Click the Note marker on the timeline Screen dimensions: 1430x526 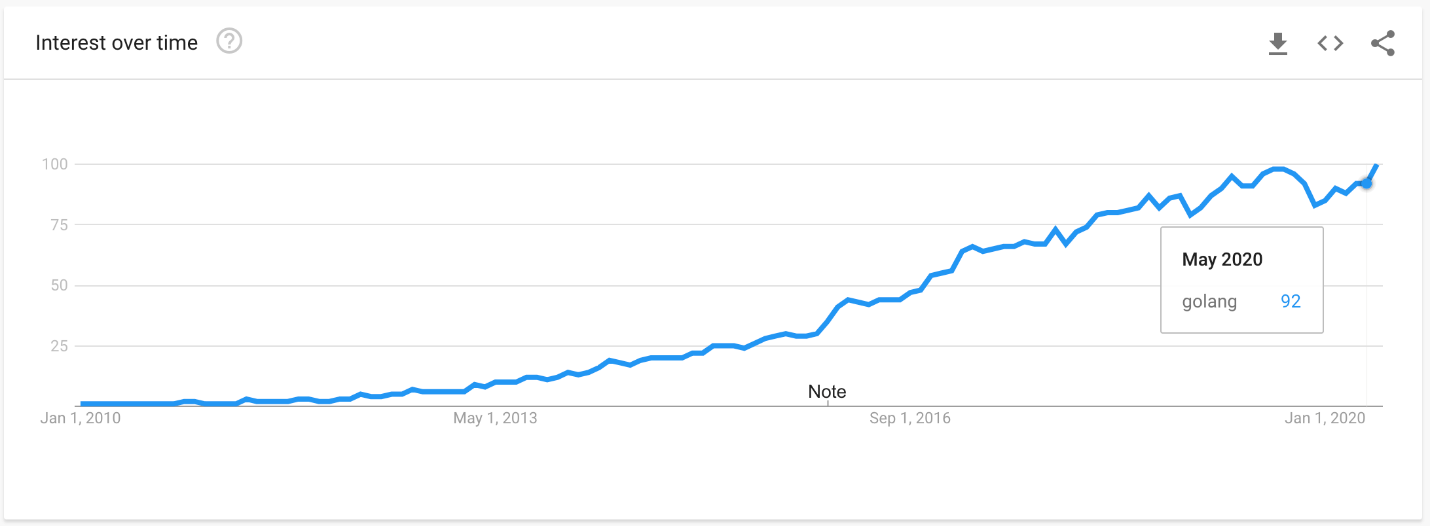827,392
